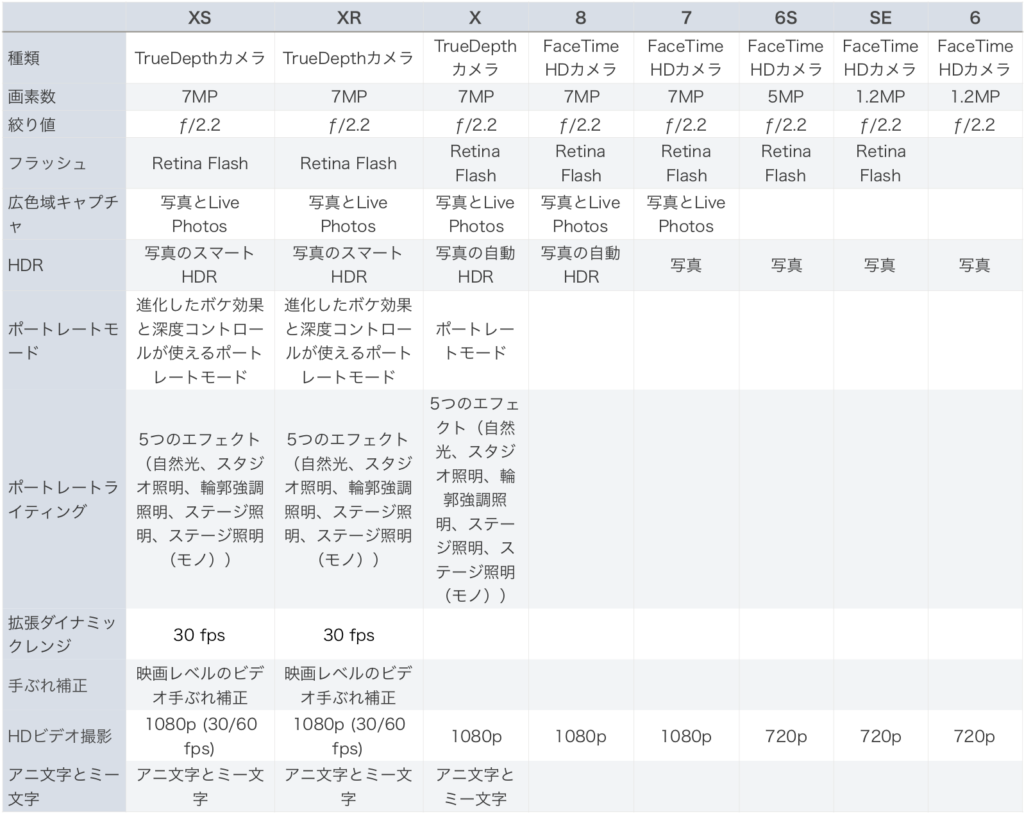Click 30 fps cell for XS
Viewport: 1024px width, 814px height.
200,634
